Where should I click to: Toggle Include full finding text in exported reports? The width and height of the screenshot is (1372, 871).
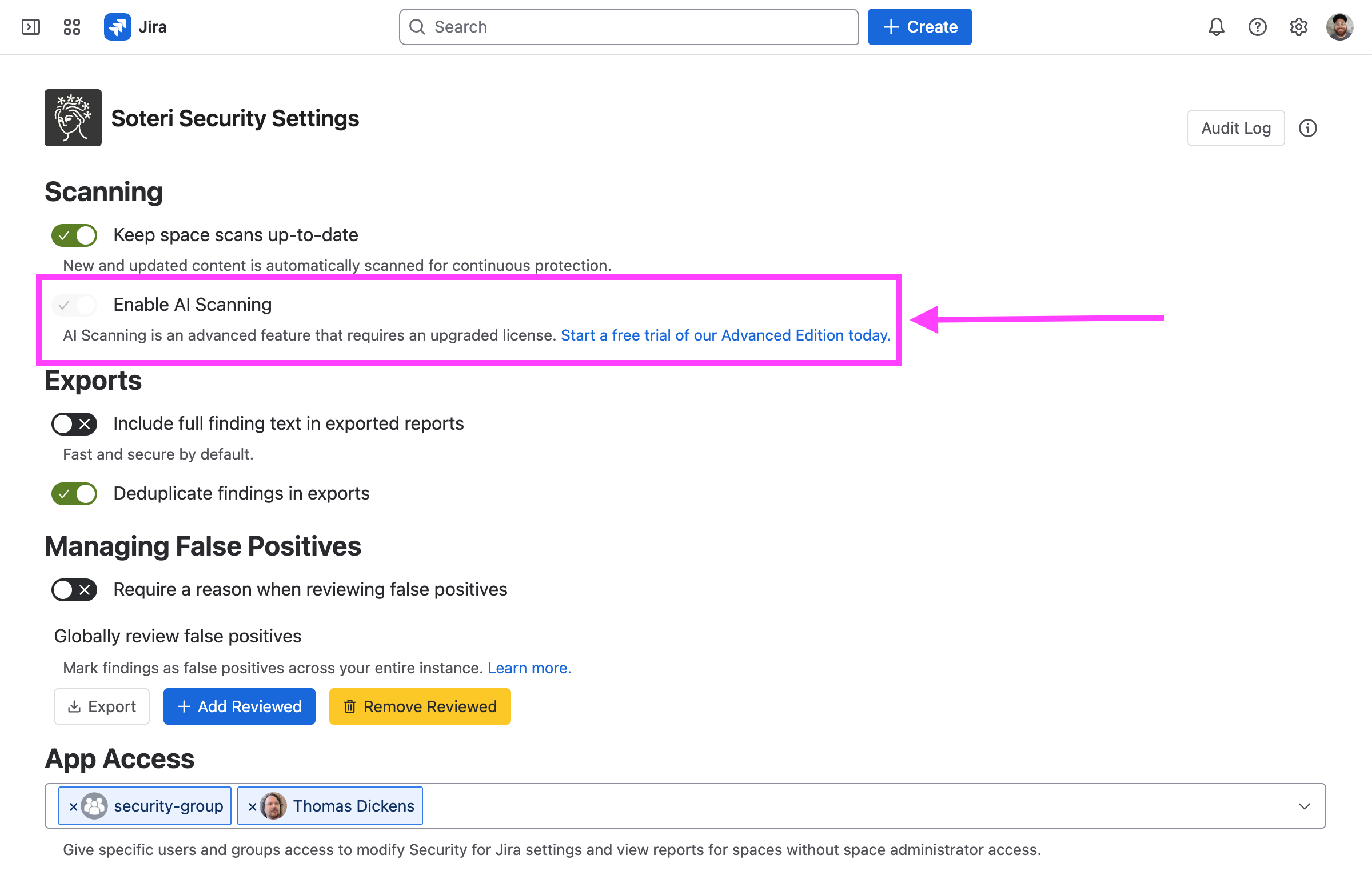(x=74, y=424)
